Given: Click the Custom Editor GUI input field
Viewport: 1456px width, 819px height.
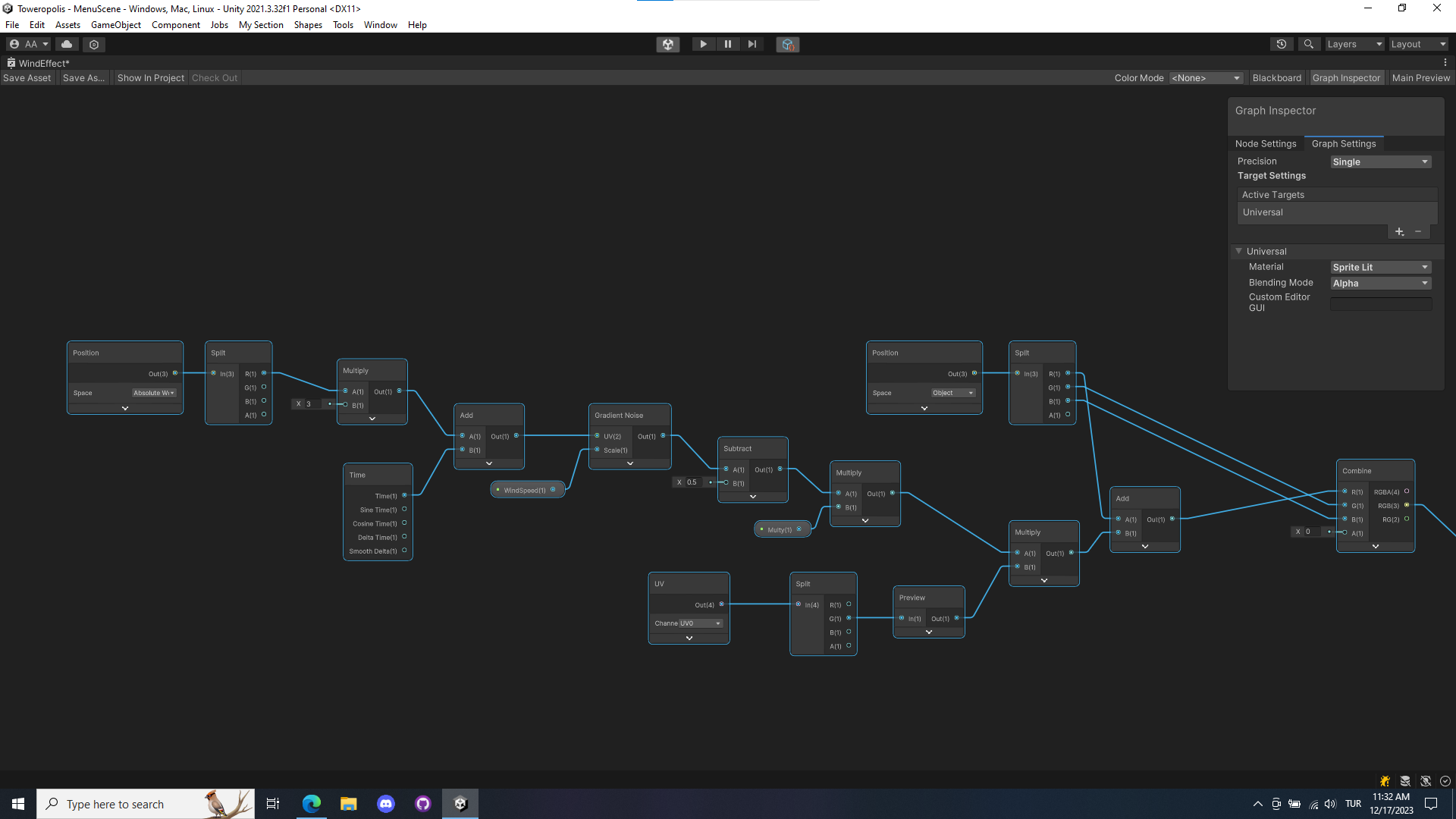Looking at the screenshot, I should click(x=1380, y=303).
